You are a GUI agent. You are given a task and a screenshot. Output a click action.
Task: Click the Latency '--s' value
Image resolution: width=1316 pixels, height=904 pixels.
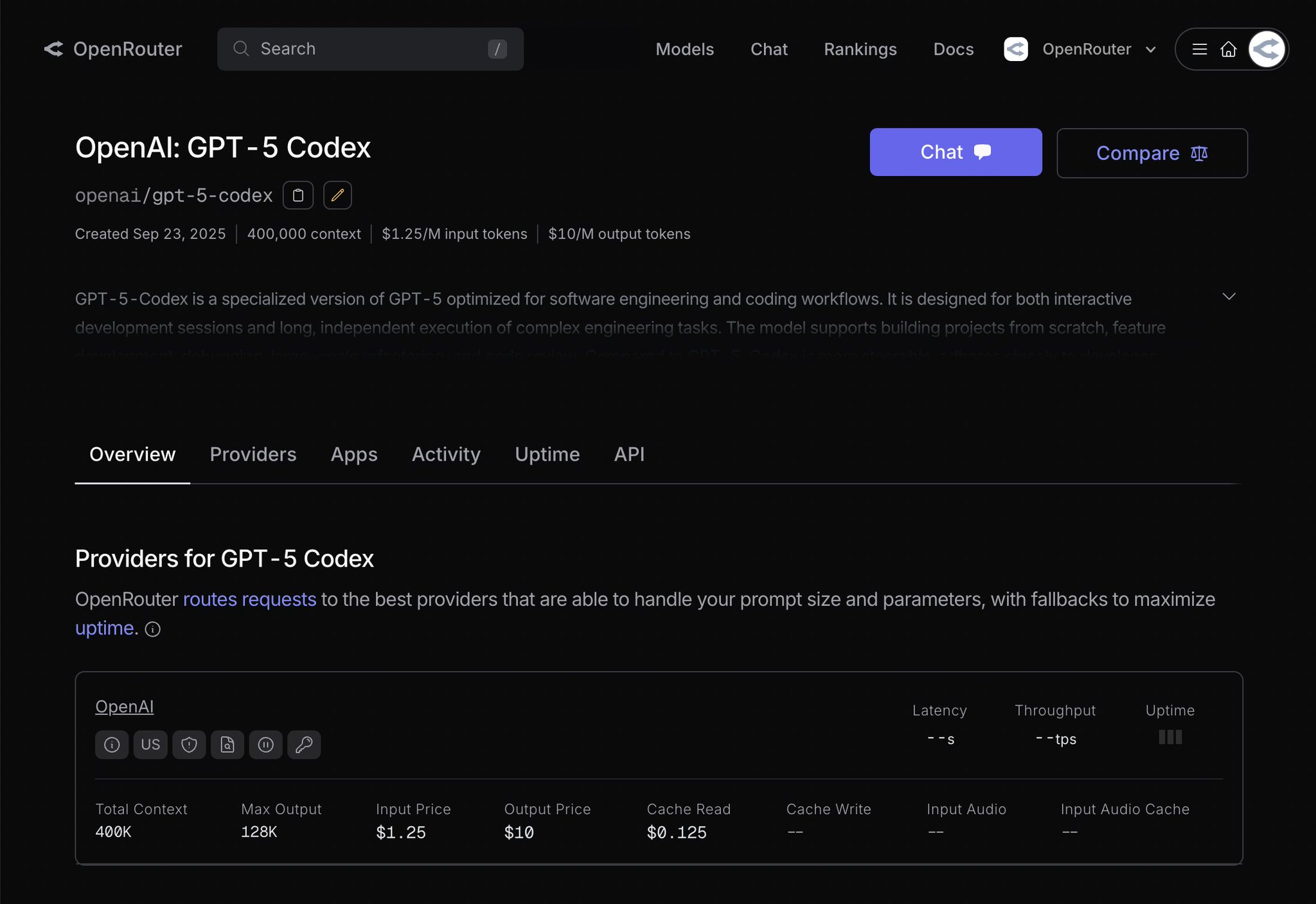point(941,739)
